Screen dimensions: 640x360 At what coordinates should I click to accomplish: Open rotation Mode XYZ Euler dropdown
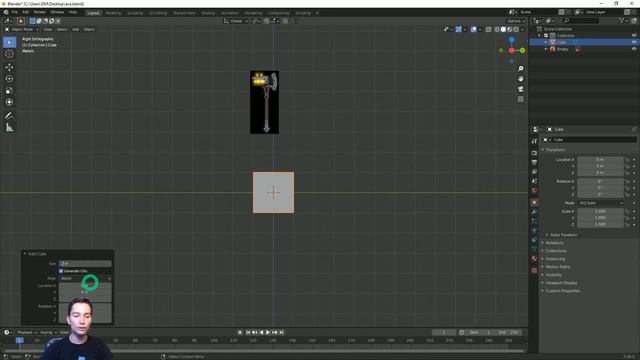click(600, 203)
